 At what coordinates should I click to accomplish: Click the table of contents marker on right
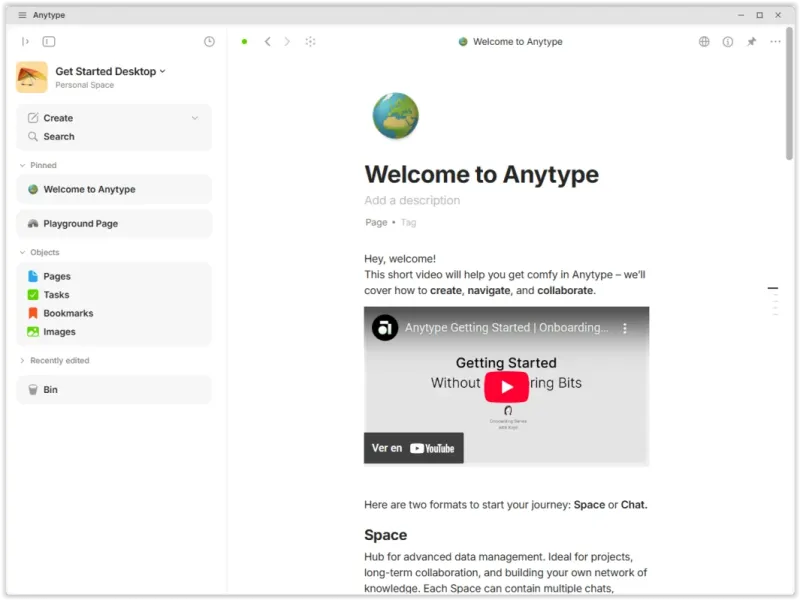773,288
